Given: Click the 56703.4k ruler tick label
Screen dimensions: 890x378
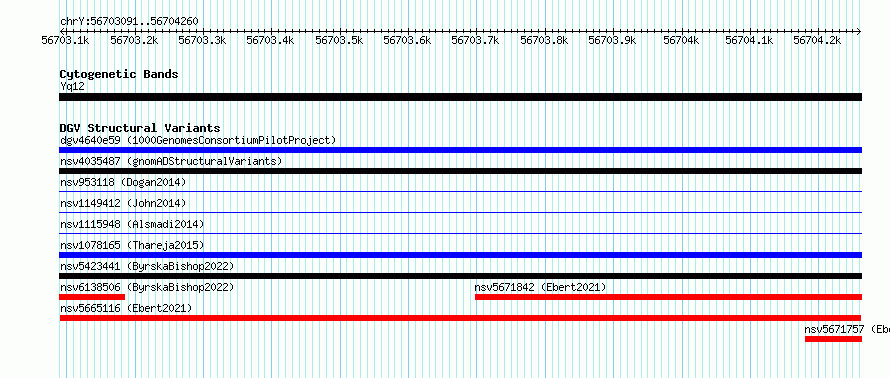Looking at the screenshot, I should coord(271,40).
